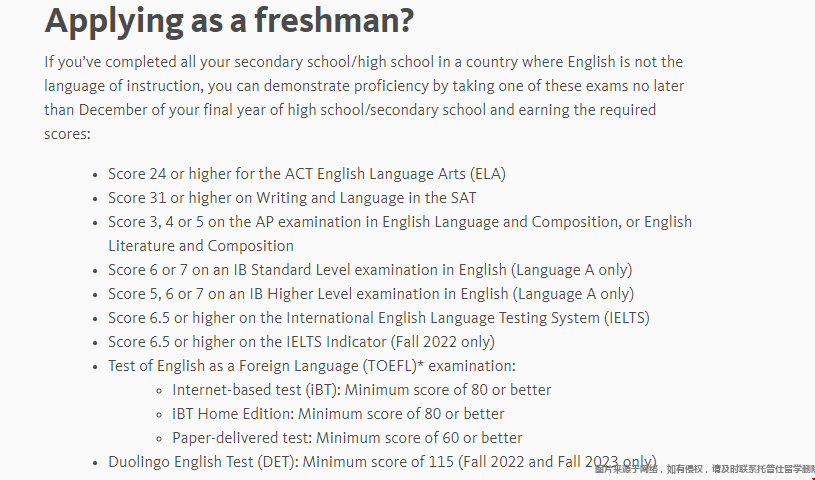
Task: Select the SAT Writing and Language line
Action: click(292, 198)
